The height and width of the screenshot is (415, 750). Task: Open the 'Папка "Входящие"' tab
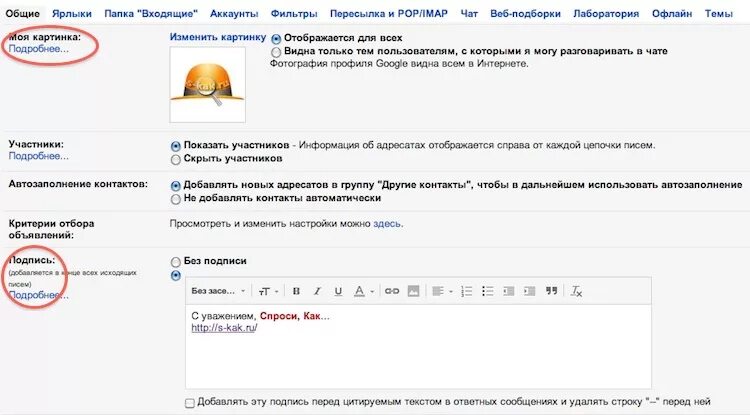coord(151,13)
